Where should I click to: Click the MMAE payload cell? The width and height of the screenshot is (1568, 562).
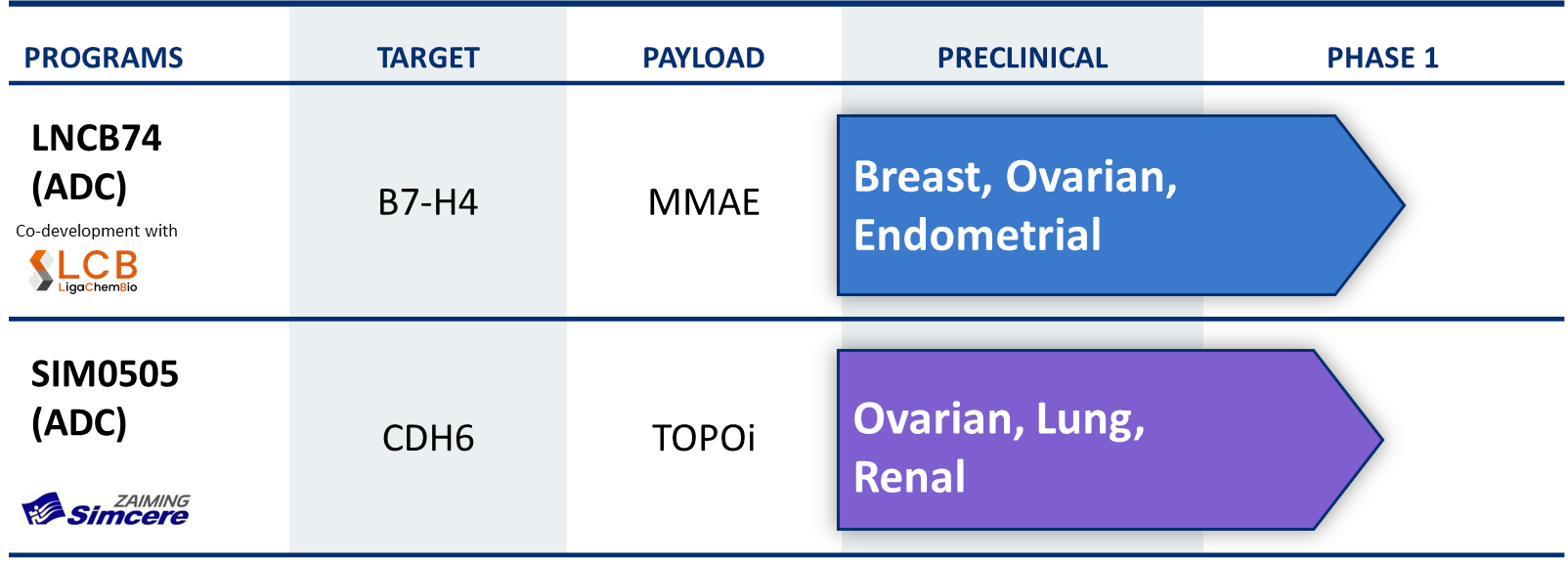[704, 202]
